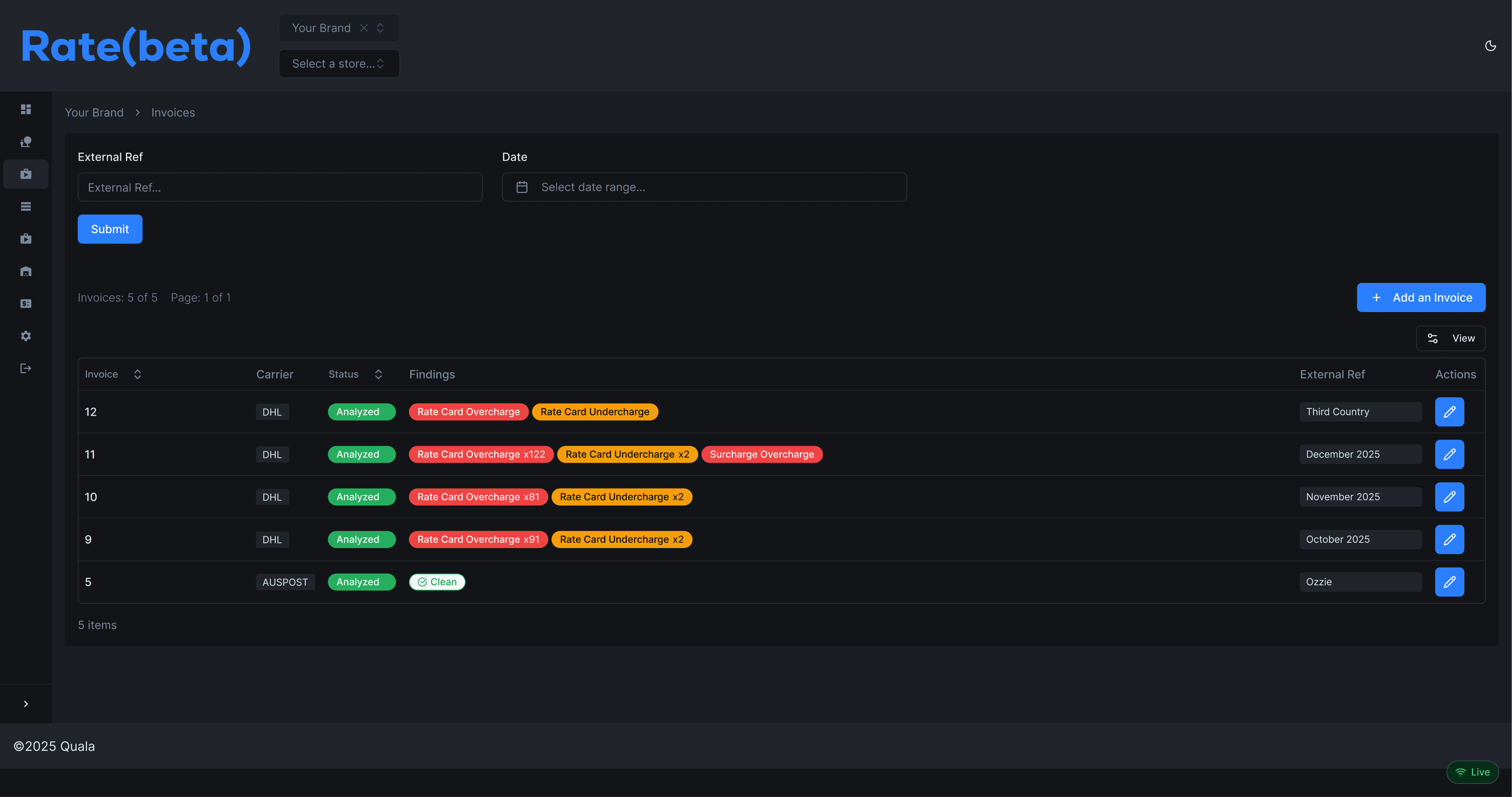Click Rate Card Undercharge x2 on invoice 9

[x=622, y=539]
